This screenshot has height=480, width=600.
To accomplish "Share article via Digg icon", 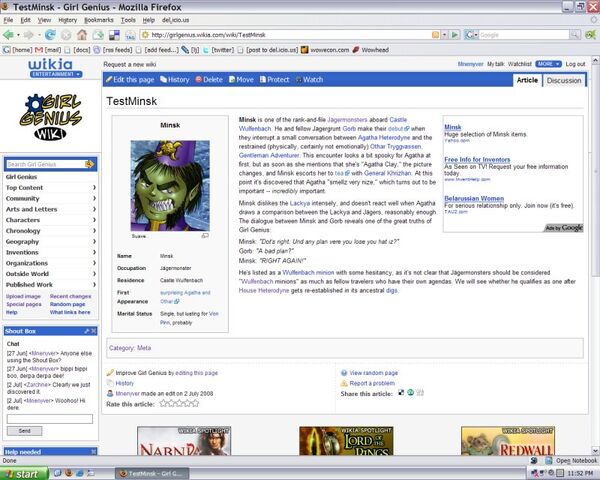I will pyautogui.click(x=420, y=392).
